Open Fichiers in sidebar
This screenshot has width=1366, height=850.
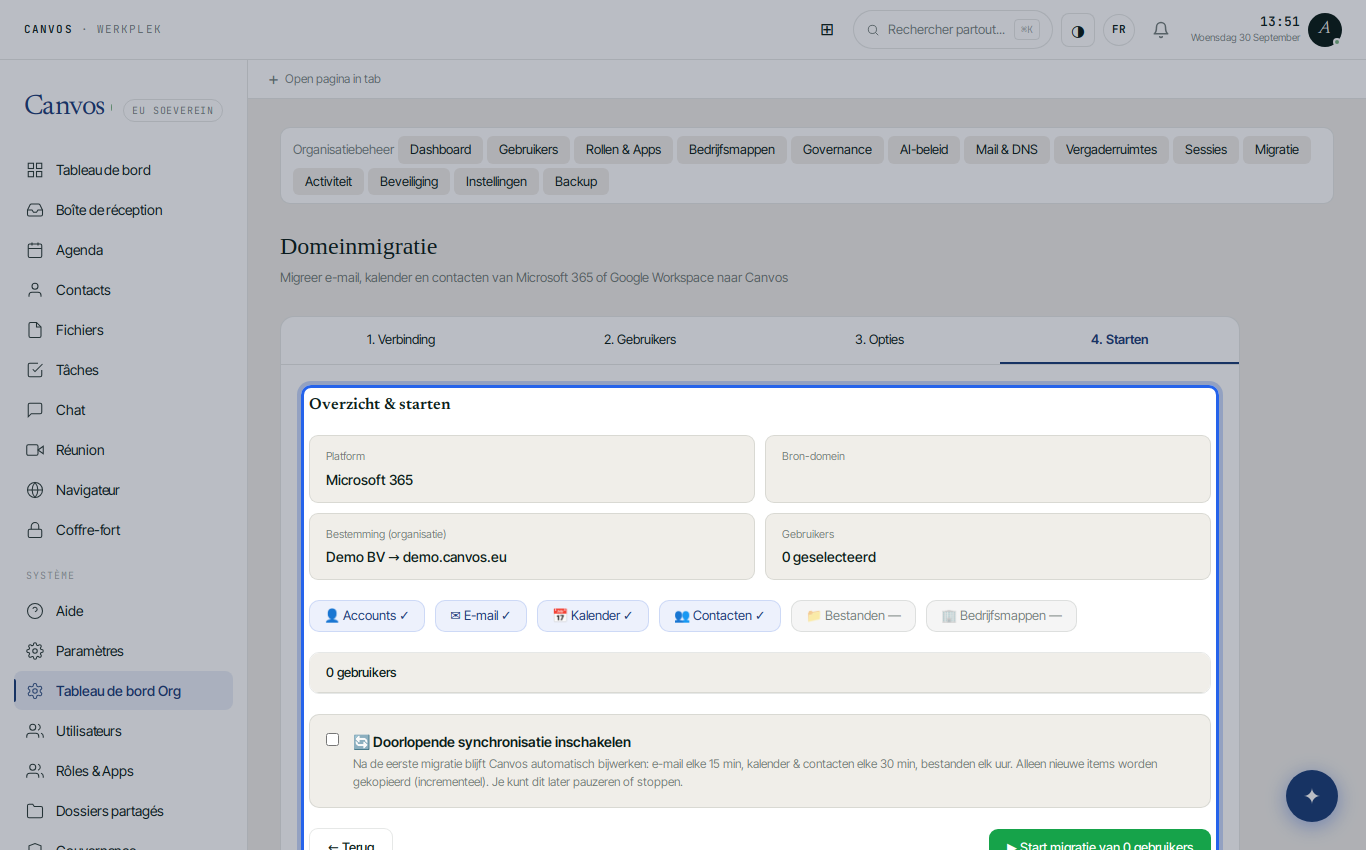point(123,330)
